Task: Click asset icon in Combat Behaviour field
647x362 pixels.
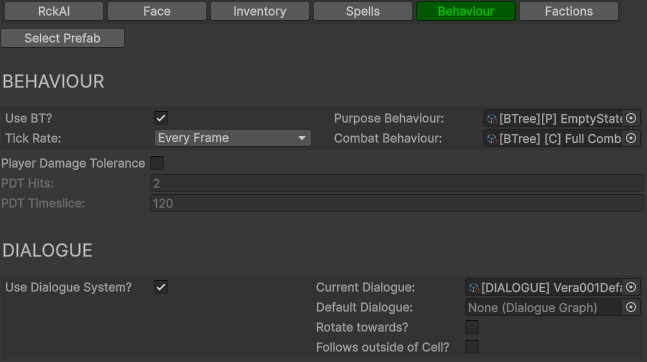Action: click(x=492, y=139)
